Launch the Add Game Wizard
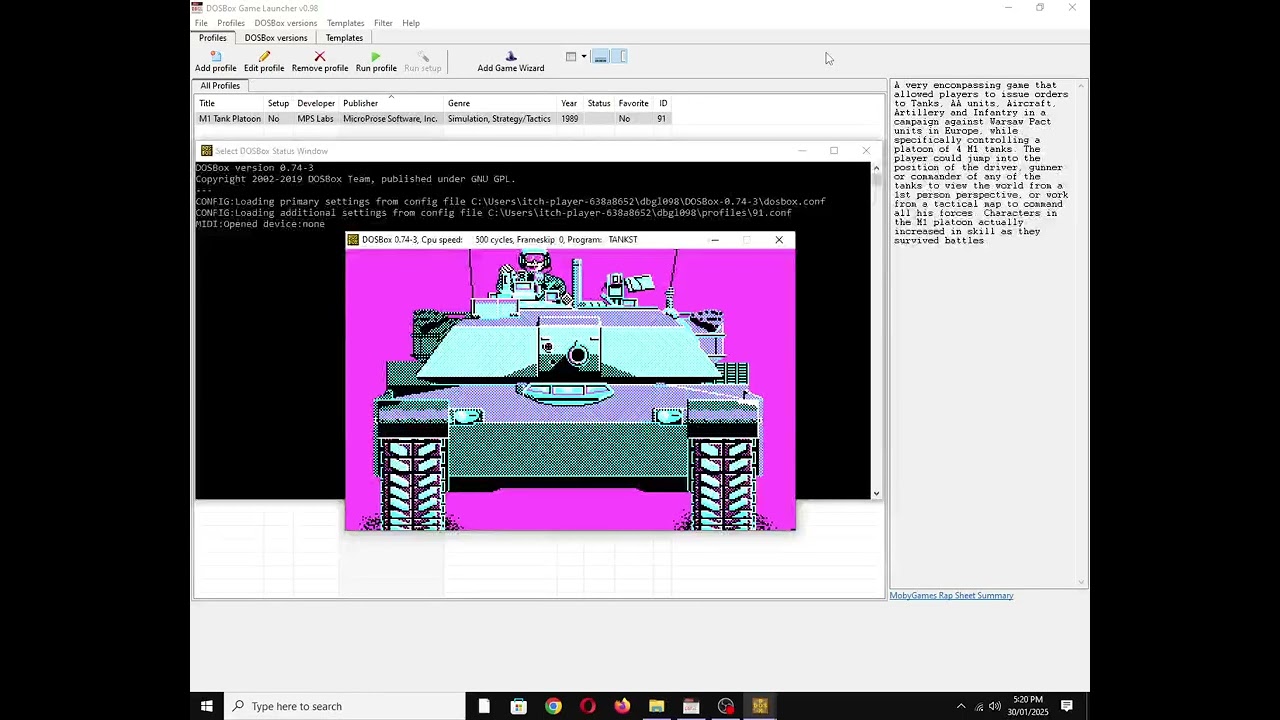The height and width of the screenshot is (720, 1280). coord(511,62)
